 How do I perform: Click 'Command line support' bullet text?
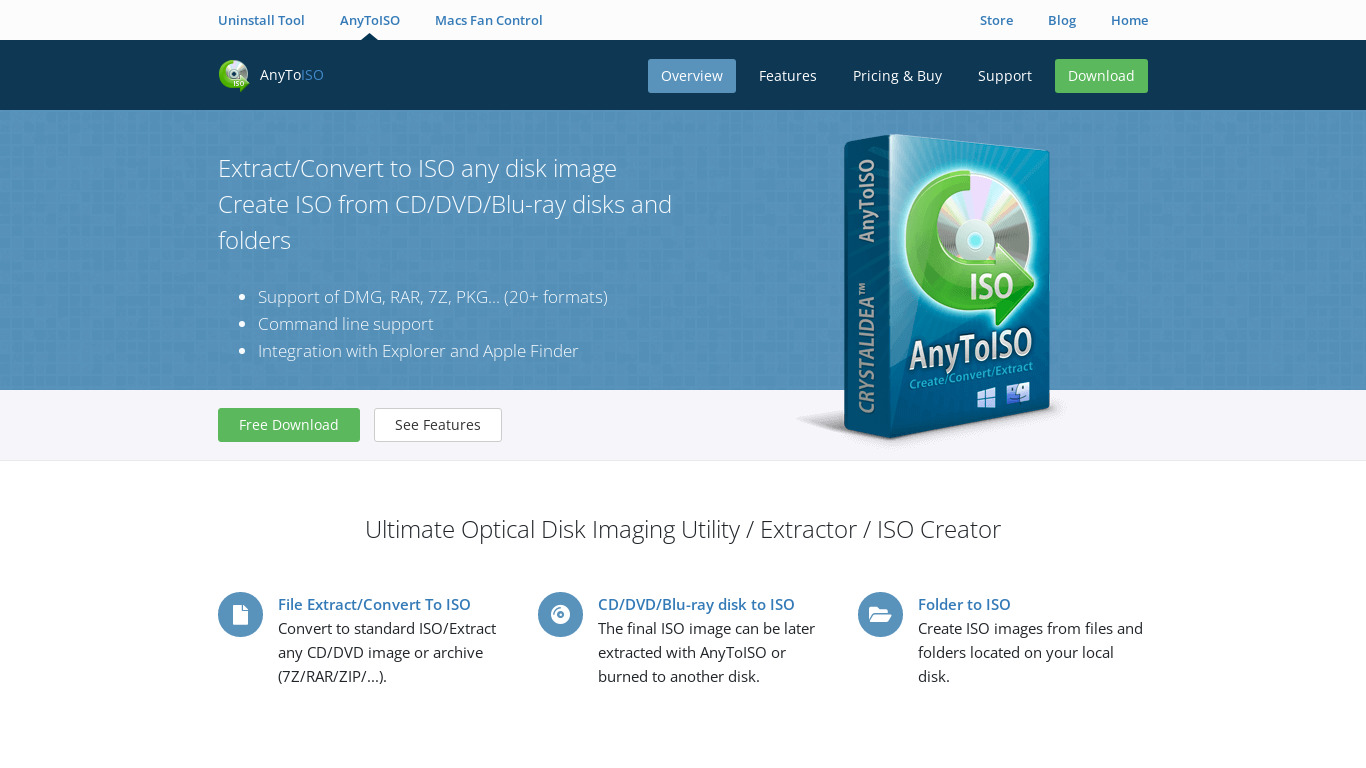coord(346,324)
